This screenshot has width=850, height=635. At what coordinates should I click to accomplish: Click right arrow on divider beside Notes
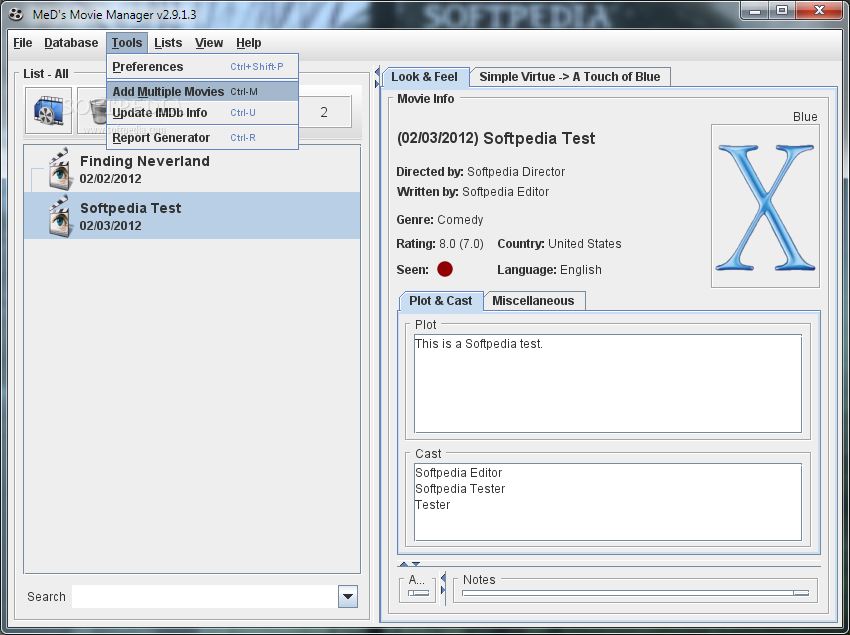pyautogui.click(x=443, y=590)
